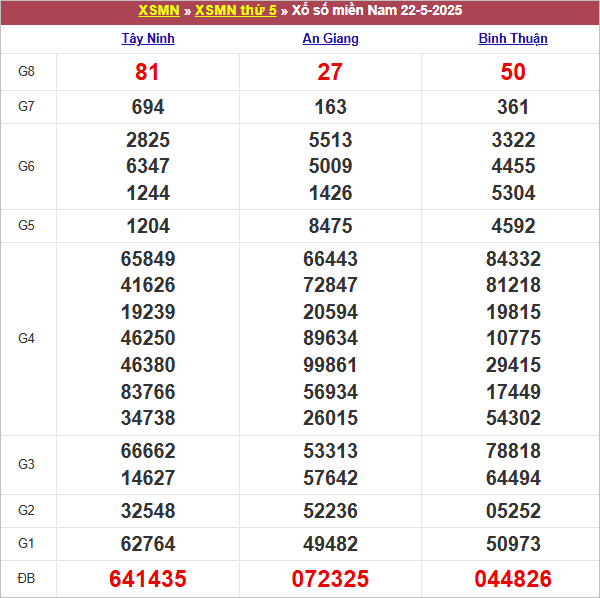Click G7 number 694
Image resolution: width=600 pixels, height=598 pixels.
point(148,107)
